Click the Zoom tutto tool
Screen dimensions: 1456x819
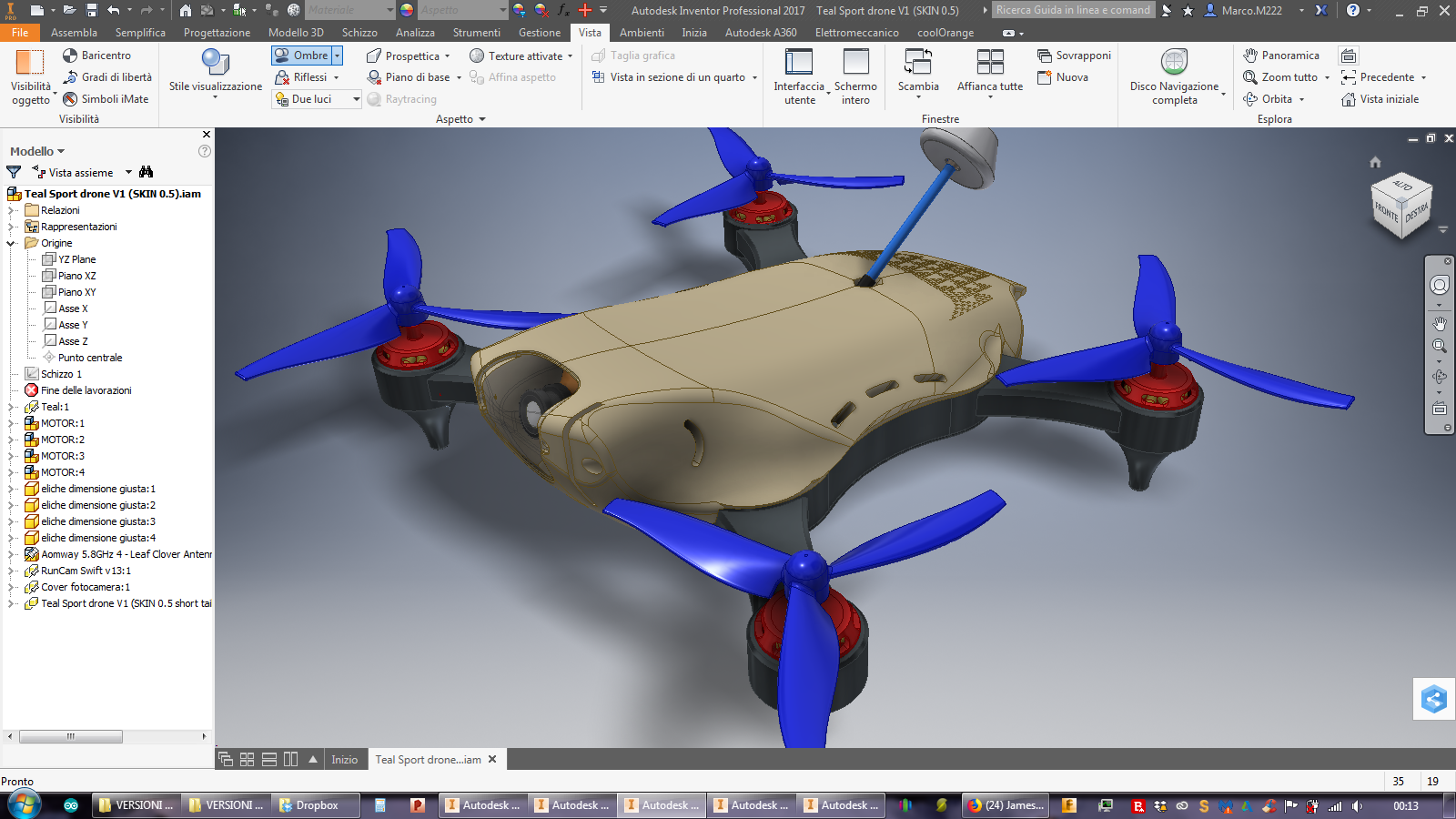coord(1280,77)
